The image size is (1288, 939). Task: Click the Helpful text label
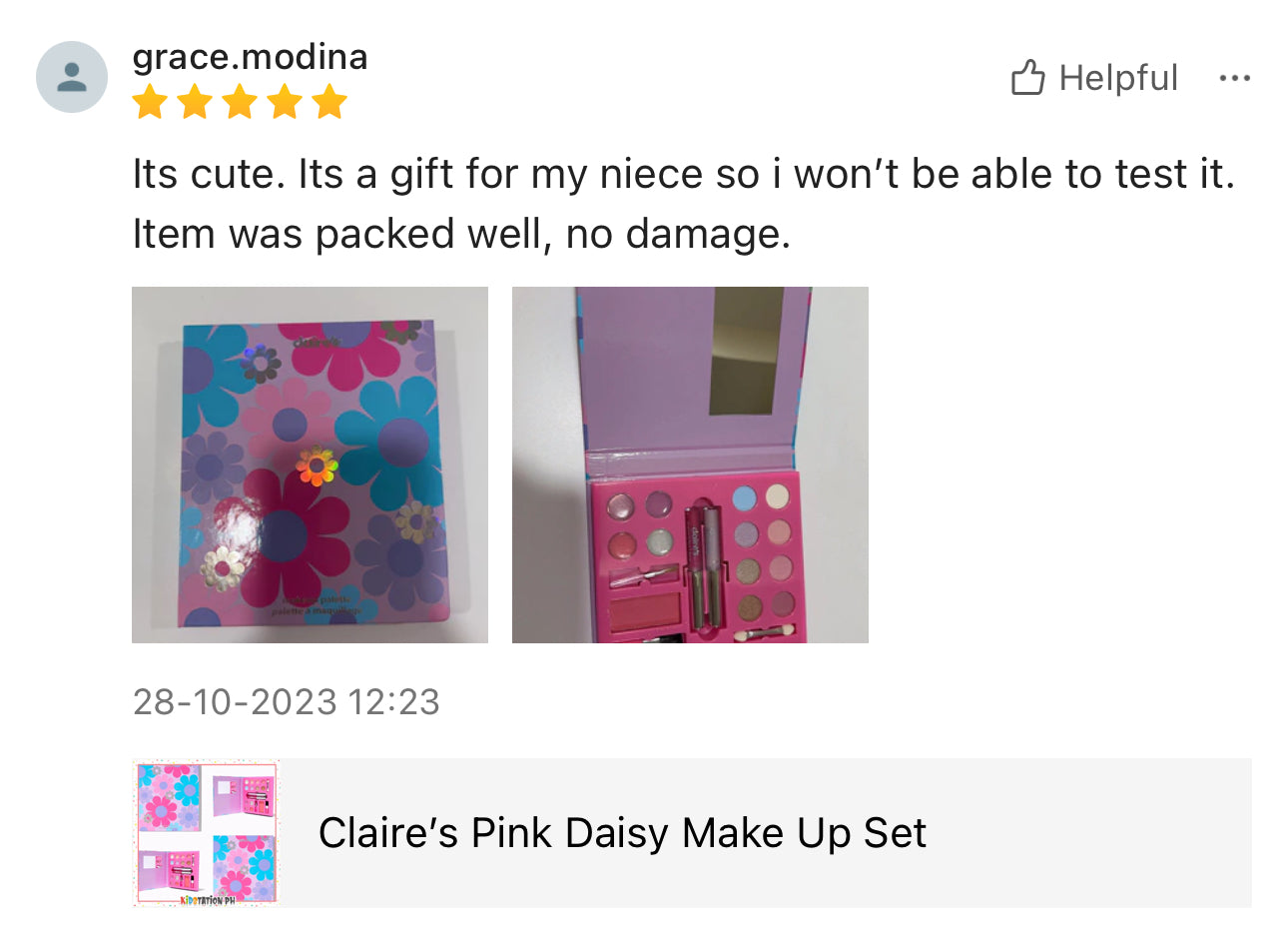coord(1118,78)
